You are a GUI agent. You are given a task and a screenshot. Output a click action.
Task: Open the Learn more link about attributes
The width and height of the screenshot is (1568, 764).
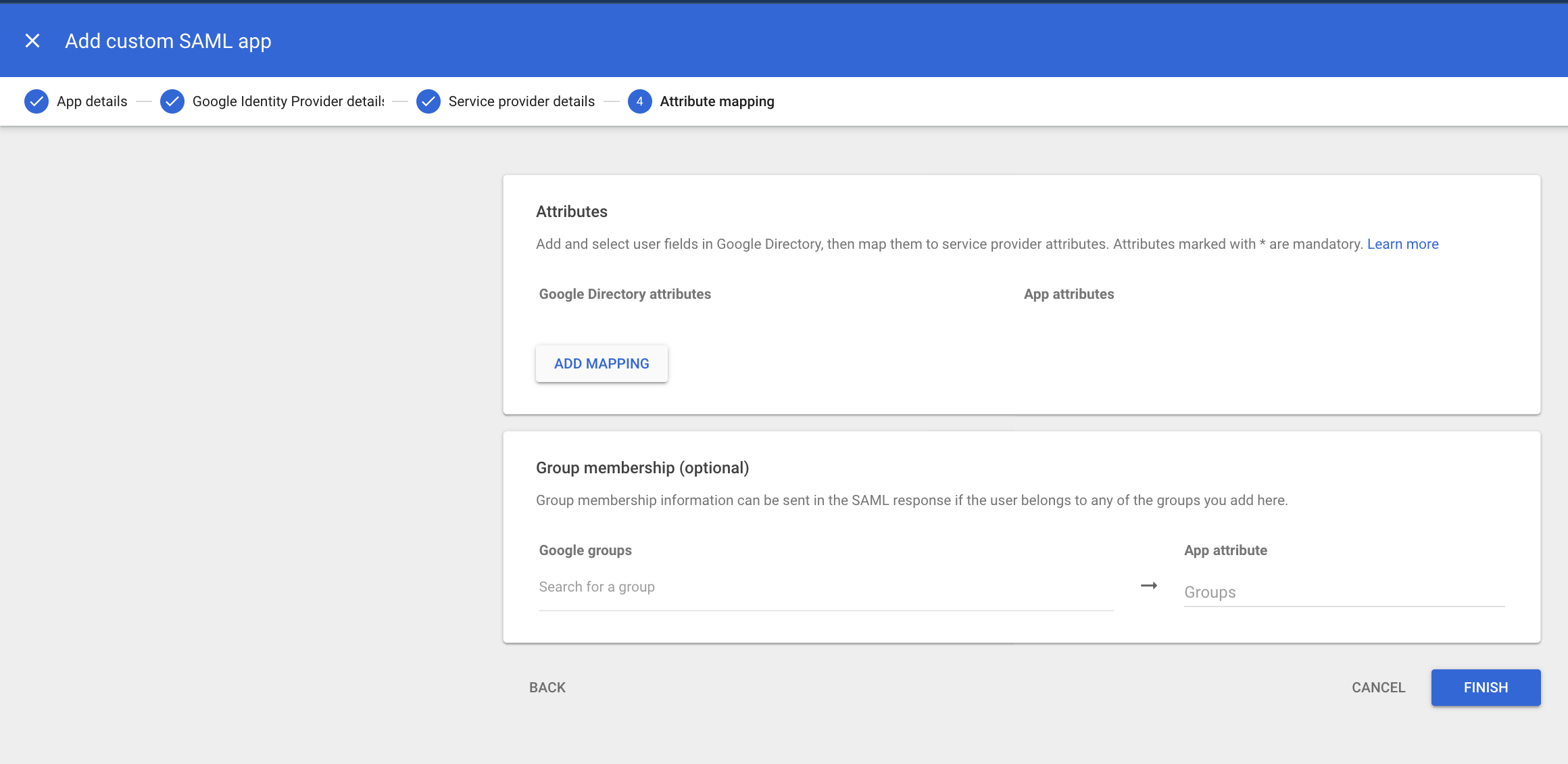tap(1403, 243)
